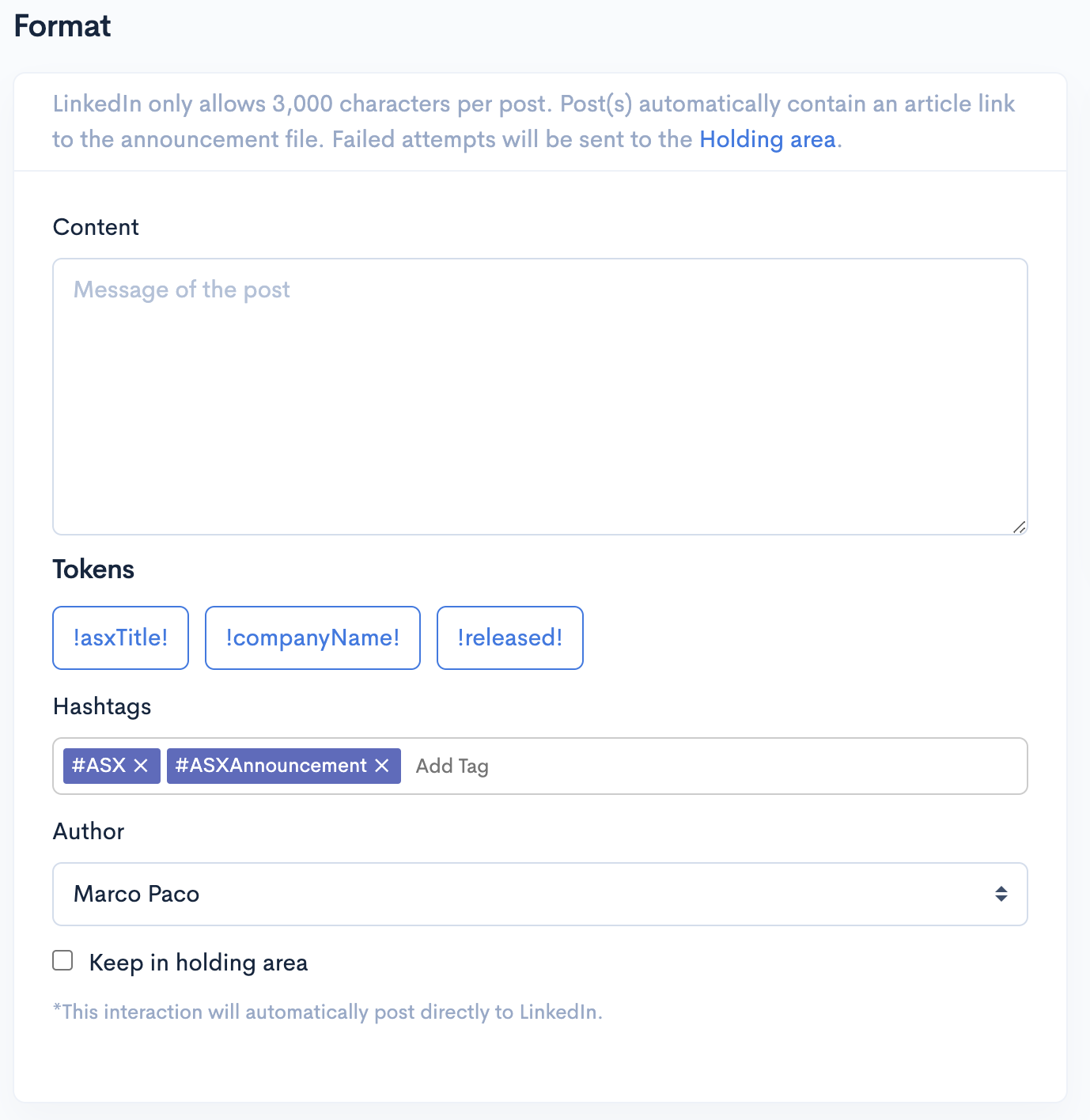Remove the #ASX hashtag
The width and height of the screenshot is (1090, 1120).
142,765
